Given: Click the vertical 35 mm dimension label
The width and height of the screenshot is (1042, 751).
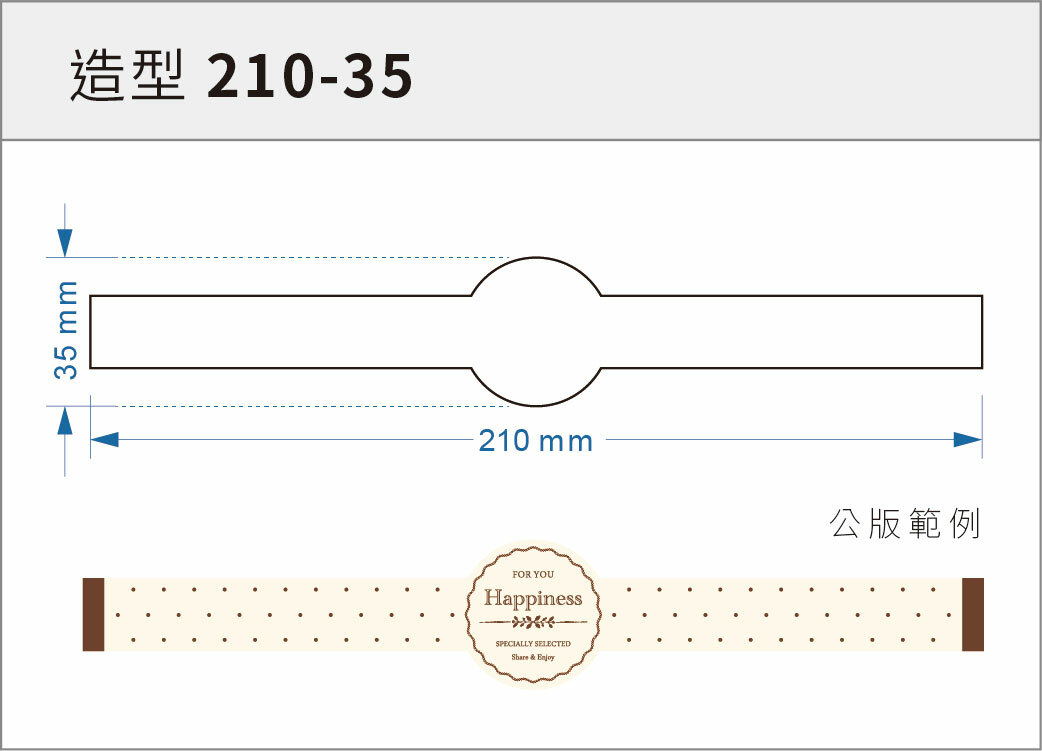Looking at the screenshot, I should click(x=66, y=330).
